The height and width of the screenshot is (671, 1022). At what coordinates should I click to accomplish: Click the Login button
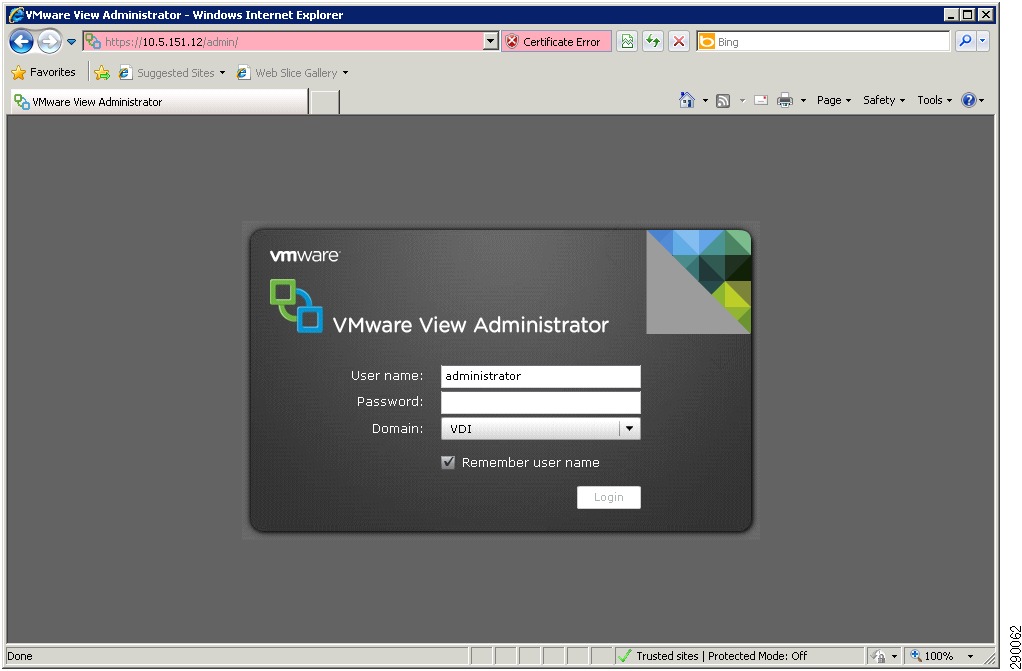609,498
